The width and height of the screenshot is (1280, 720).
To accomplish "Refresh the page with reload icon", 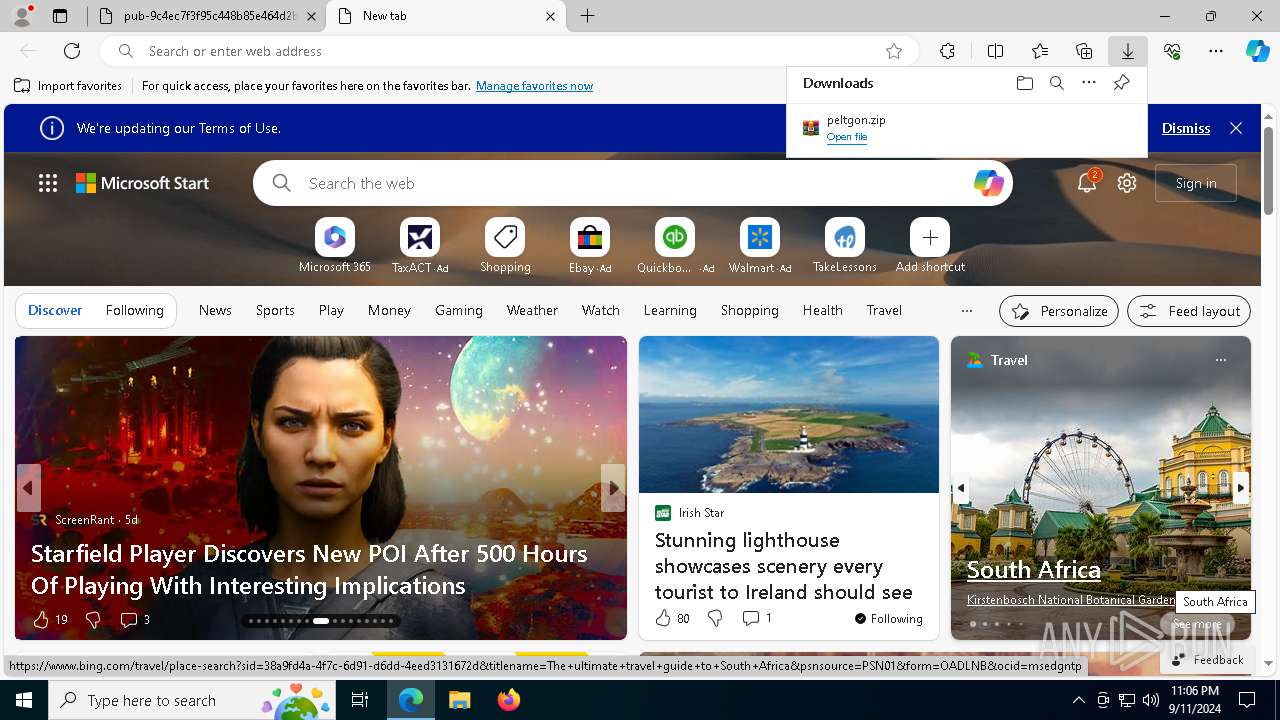I will pos(72,51).
